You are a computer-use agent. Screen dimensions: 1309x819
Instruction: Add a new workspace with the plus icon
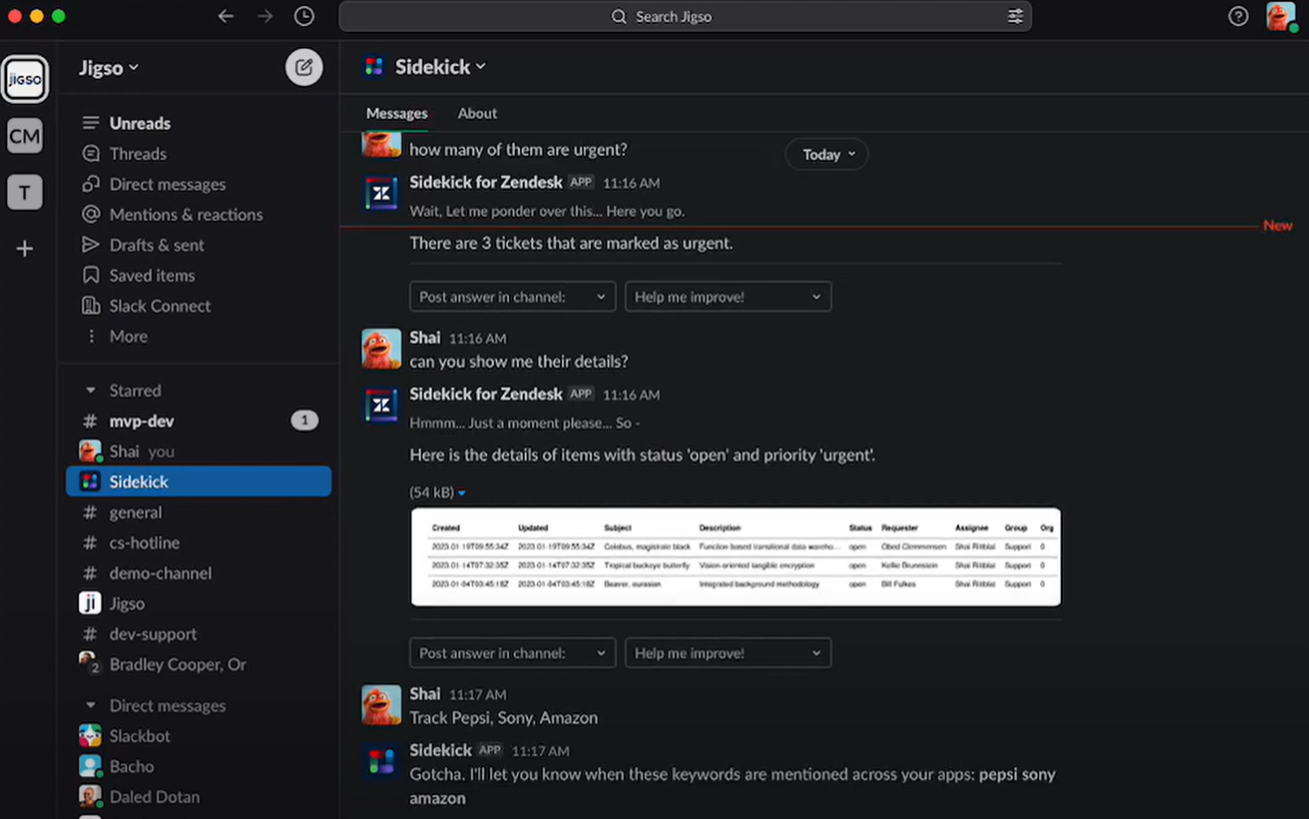coord(24,248)
